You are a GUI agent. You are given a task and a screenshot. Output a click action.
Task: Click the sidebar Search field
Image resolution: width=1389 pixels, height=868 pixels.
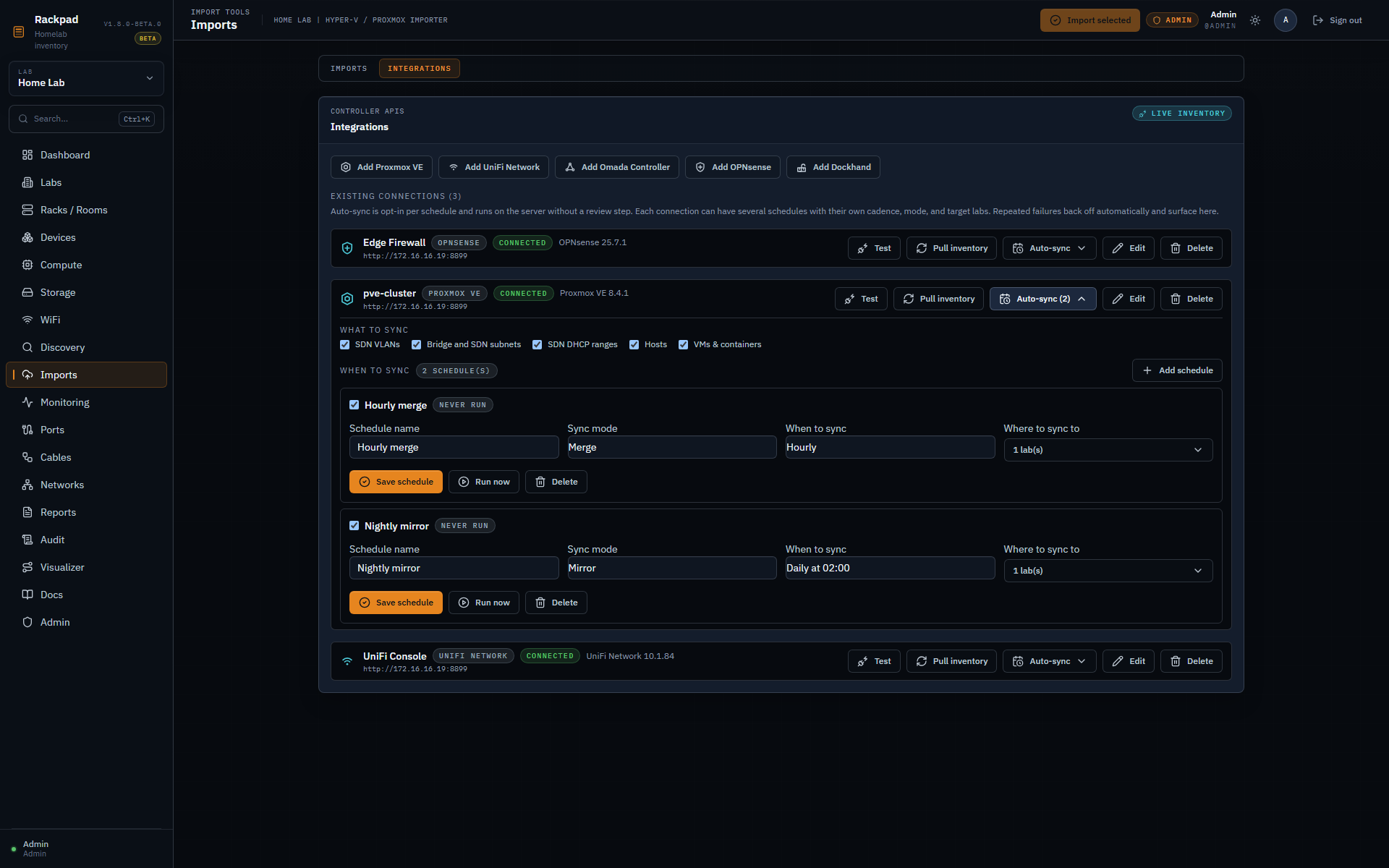coord(86,119)
